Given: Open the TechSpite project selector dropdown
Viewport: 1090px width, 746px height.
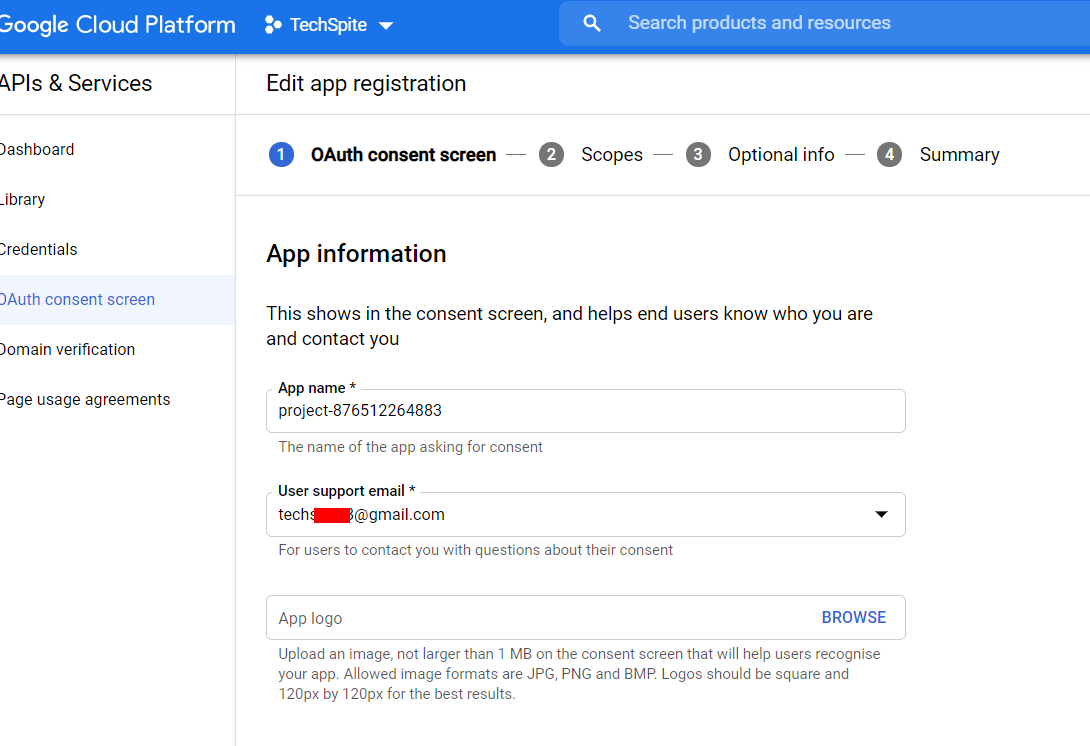Looking at the screenshot, I should pyautogui.click(x=328, y=25).
